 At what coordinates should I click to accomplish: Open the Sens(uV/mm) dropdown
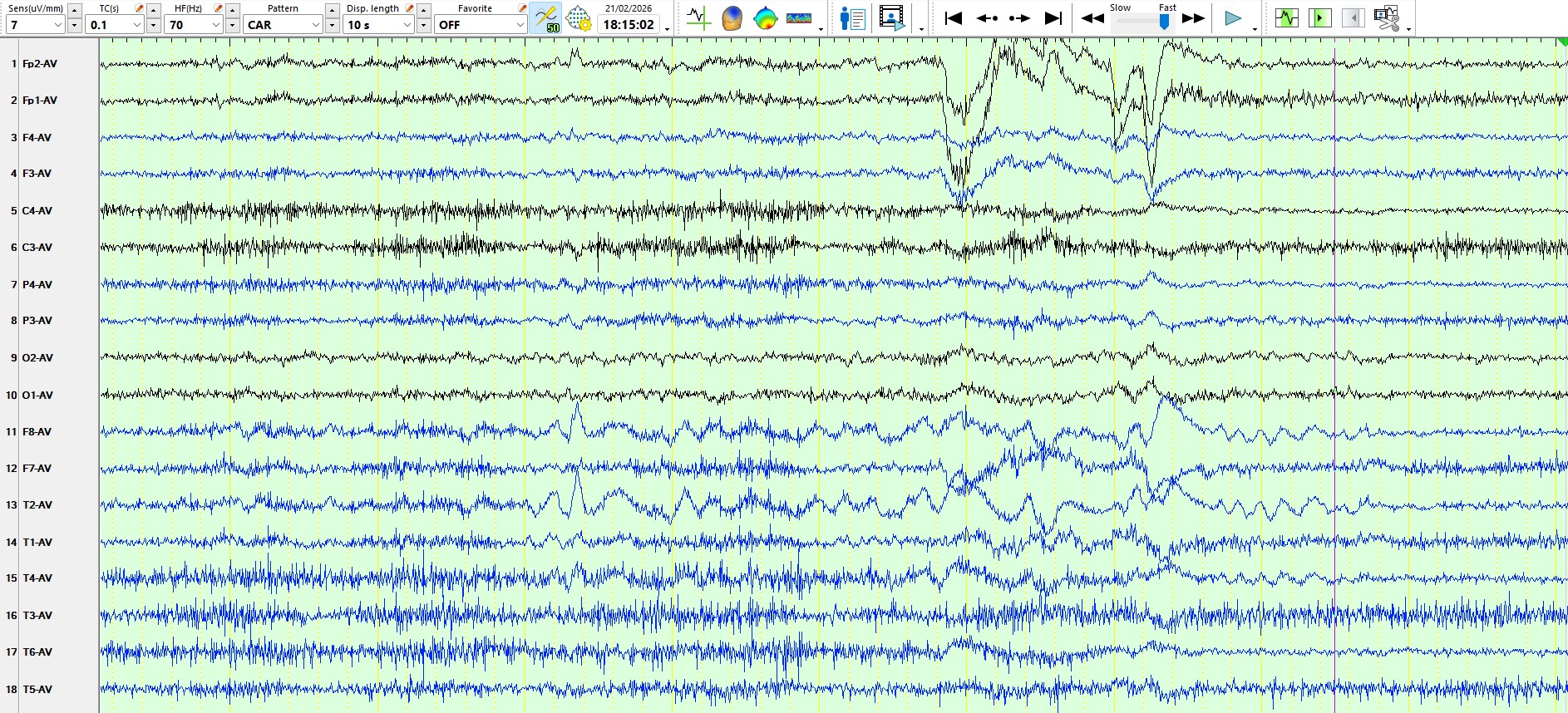coord(35,25)
